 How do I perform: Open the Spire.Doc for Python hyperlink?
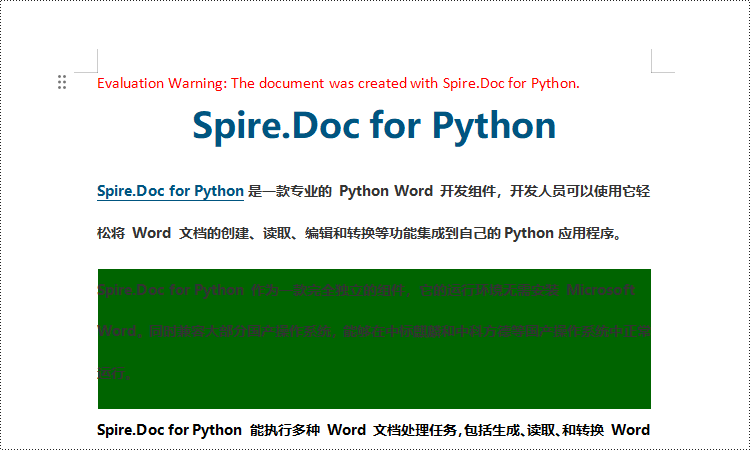coord(170,191)
